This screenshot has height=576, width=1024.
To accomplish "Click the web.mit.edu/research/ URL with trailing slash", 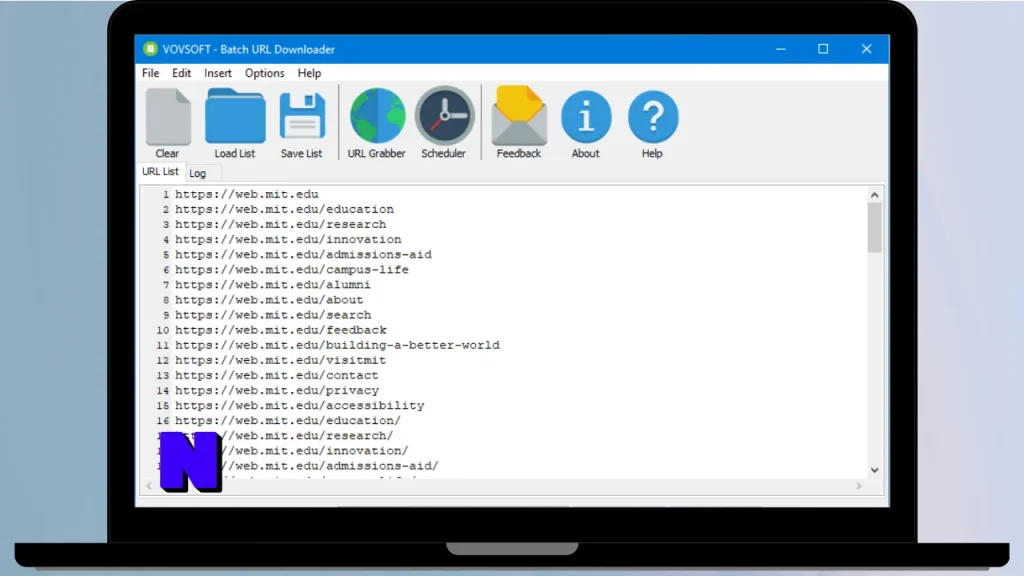I will [x=307, y=436].
